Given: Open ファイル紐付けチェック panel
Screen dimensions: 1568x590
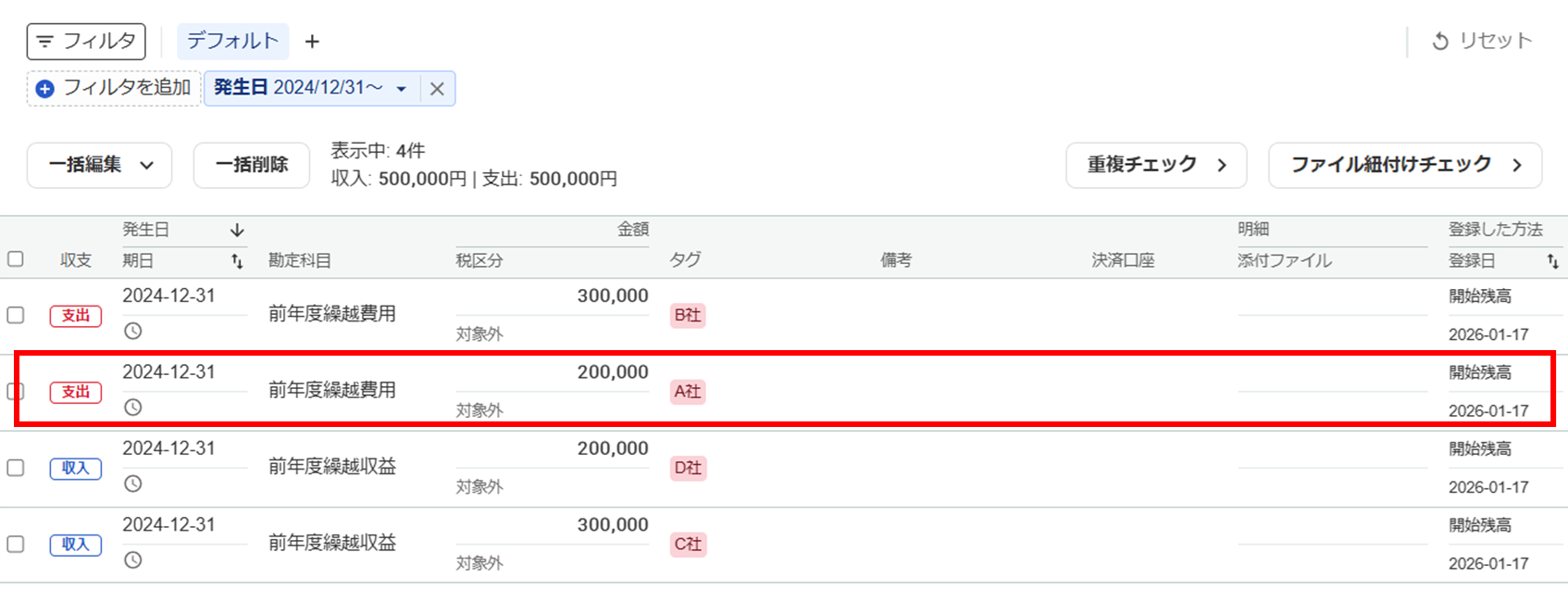Looking at the screenshot, I should (1404, 166).
